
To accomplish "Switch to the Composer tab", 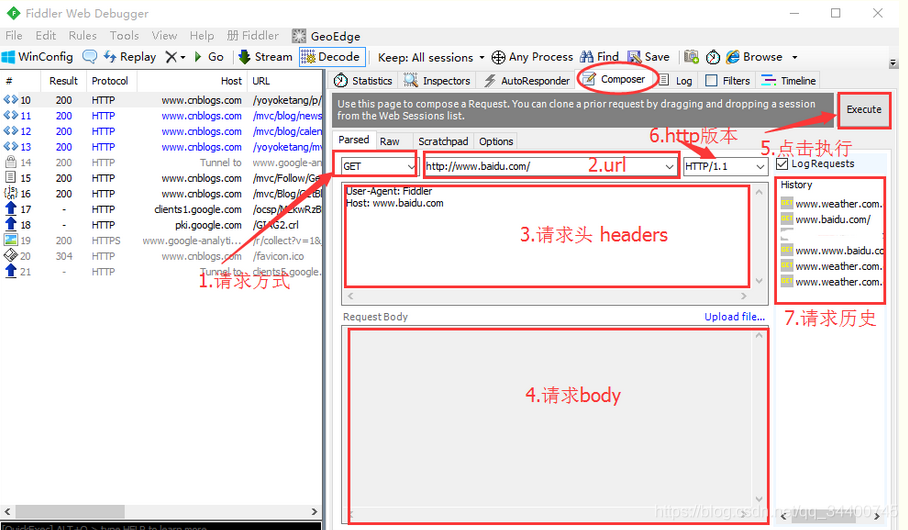I will [x=615, y=79].
